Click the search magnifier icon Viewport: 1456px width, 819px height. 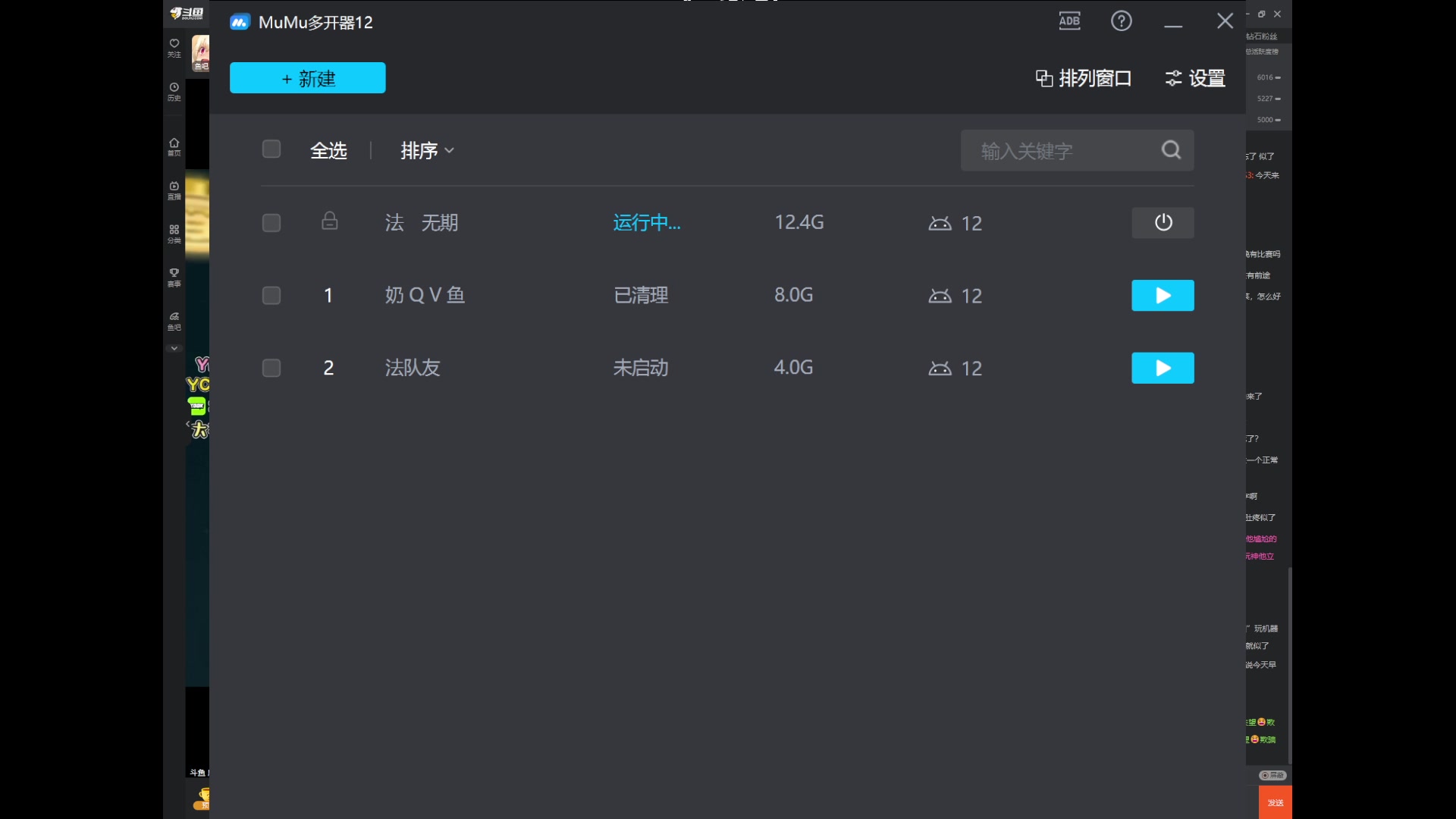(1171, 150)
